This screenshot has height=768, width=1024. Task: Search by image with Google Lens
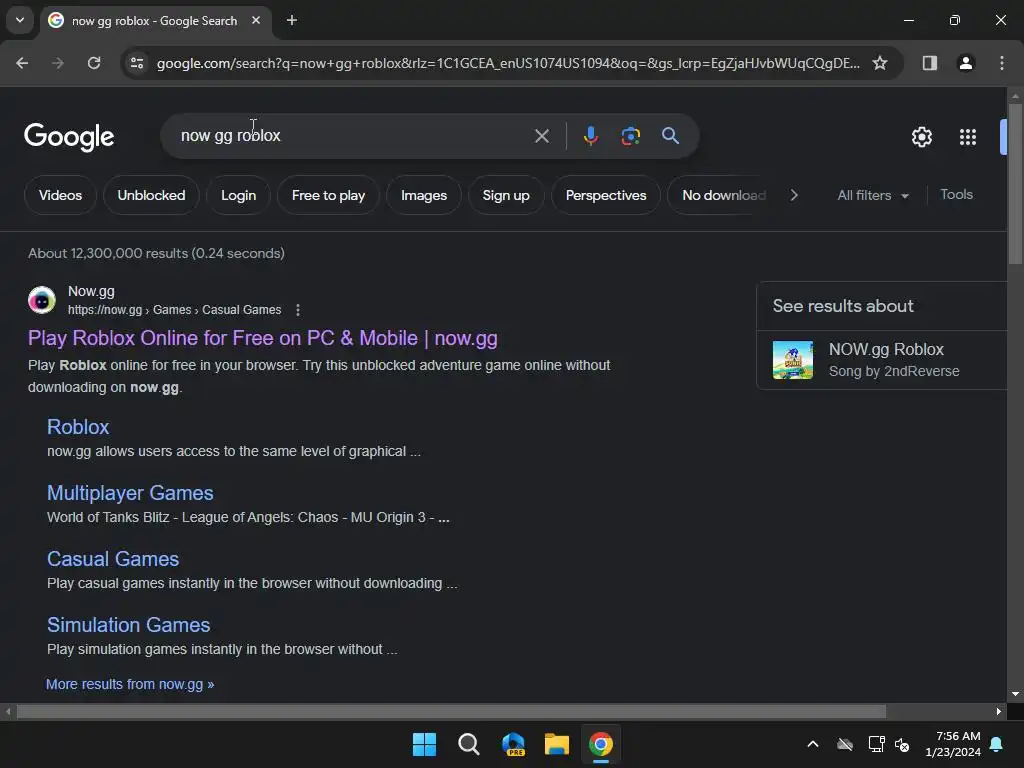[630, 136]
